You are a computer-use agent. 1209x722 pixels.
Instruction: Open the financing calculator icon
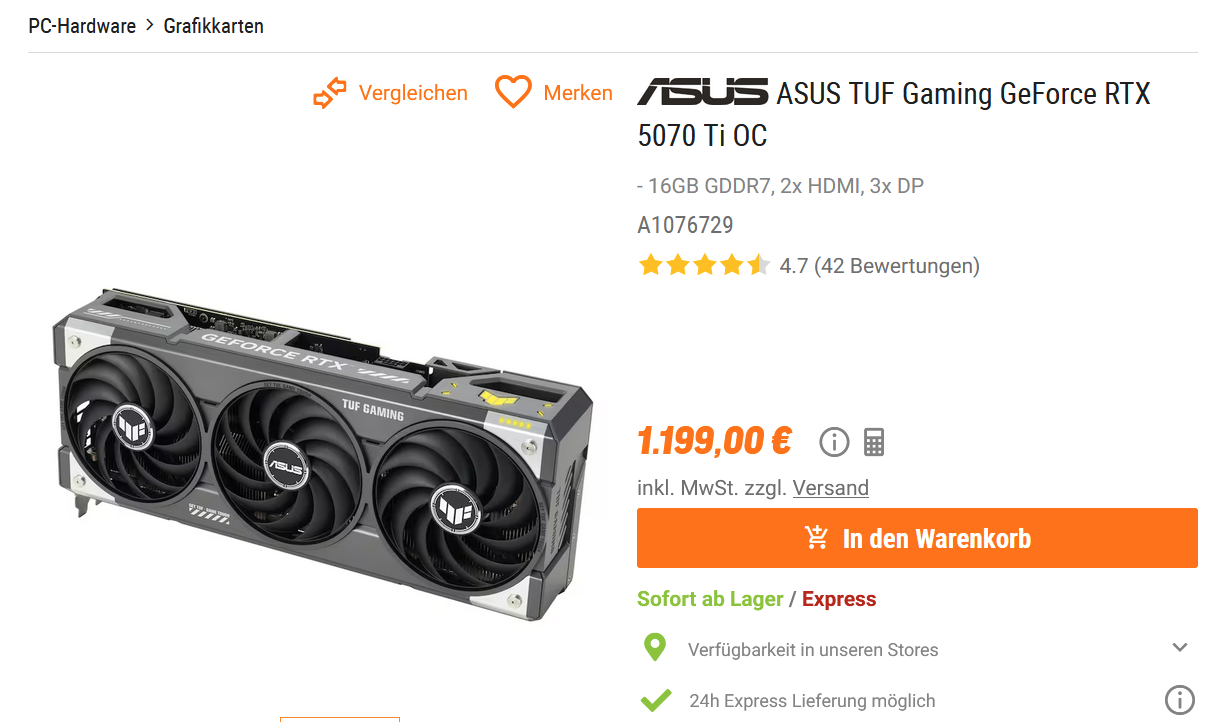tap(874, 441)
